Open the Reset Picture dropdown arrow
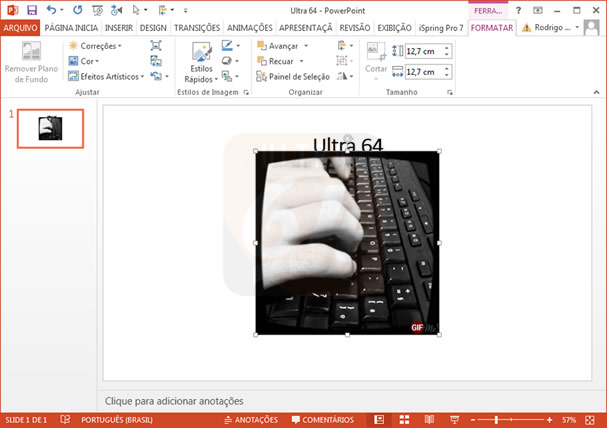Image resolution: width=607 pixels, height=428 pixels. click(167, 77)
